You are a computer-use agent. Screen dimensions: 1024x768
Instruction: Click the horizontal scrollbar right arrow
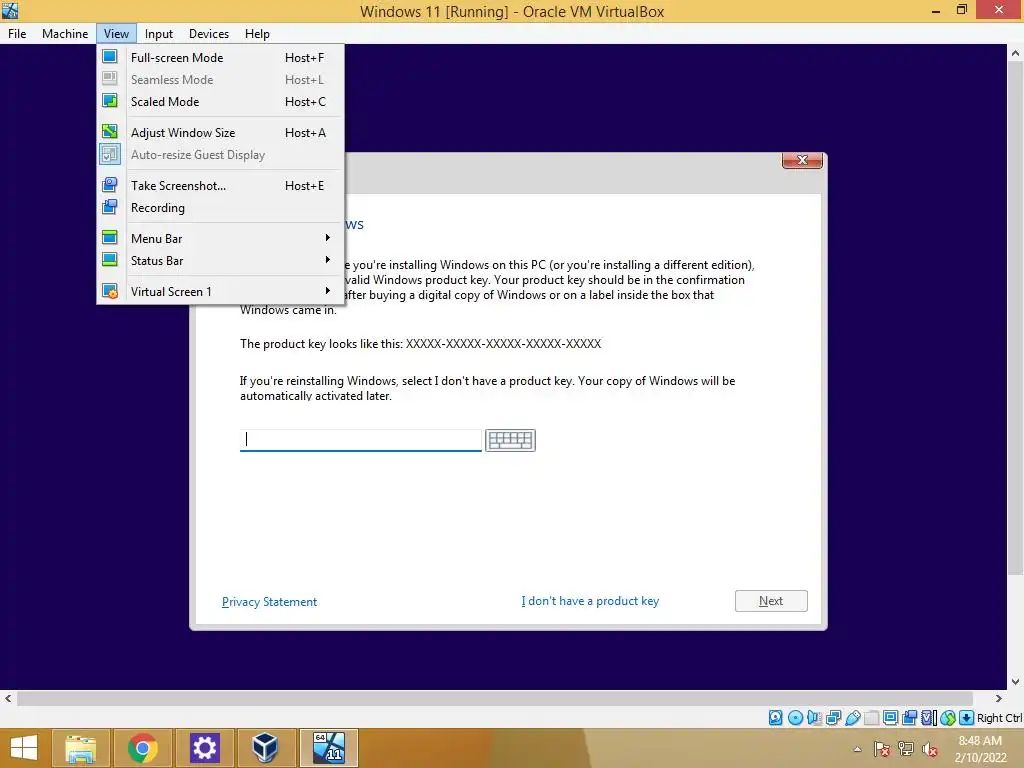999,698
